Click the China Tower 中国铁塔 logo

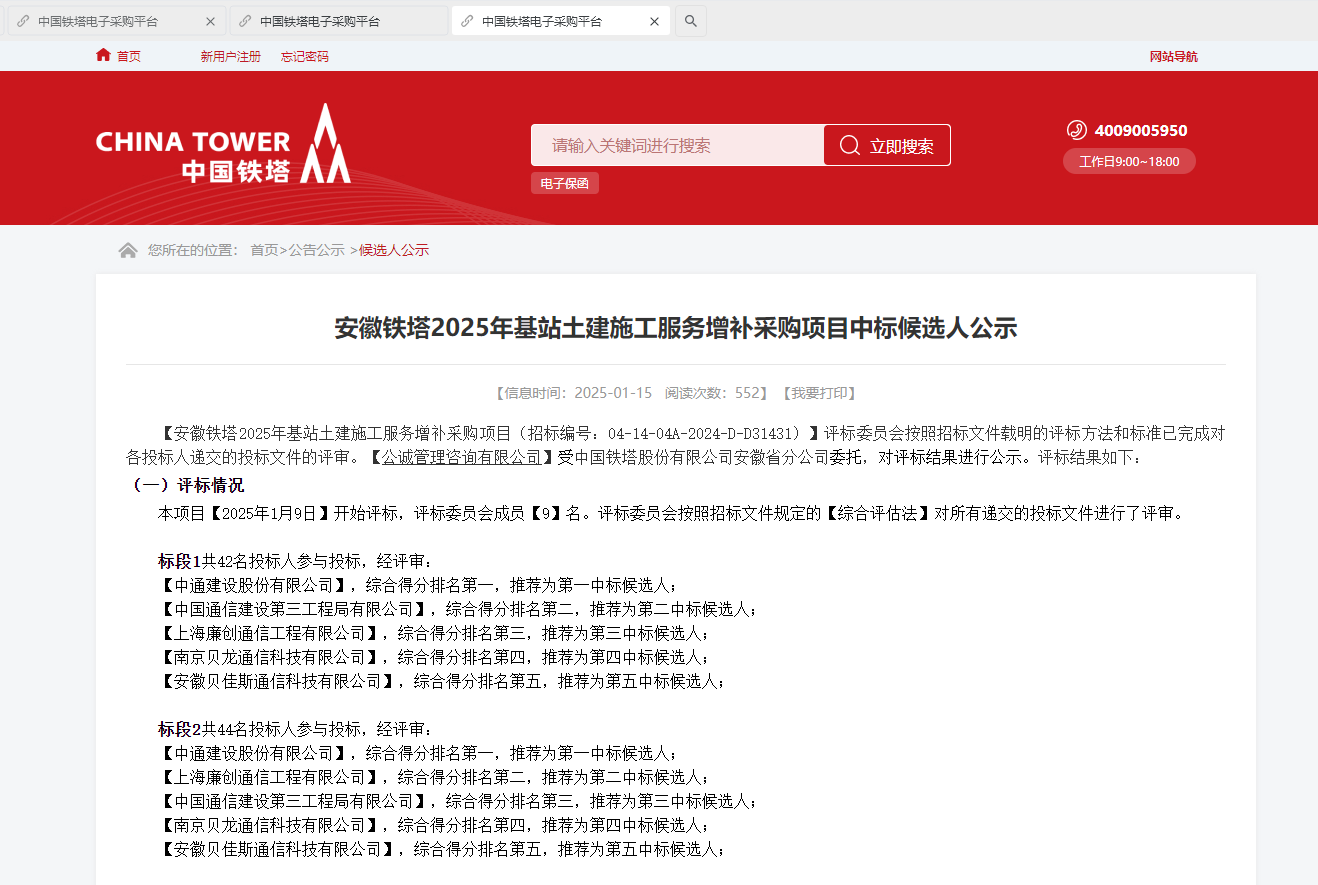tap(223, 145)
